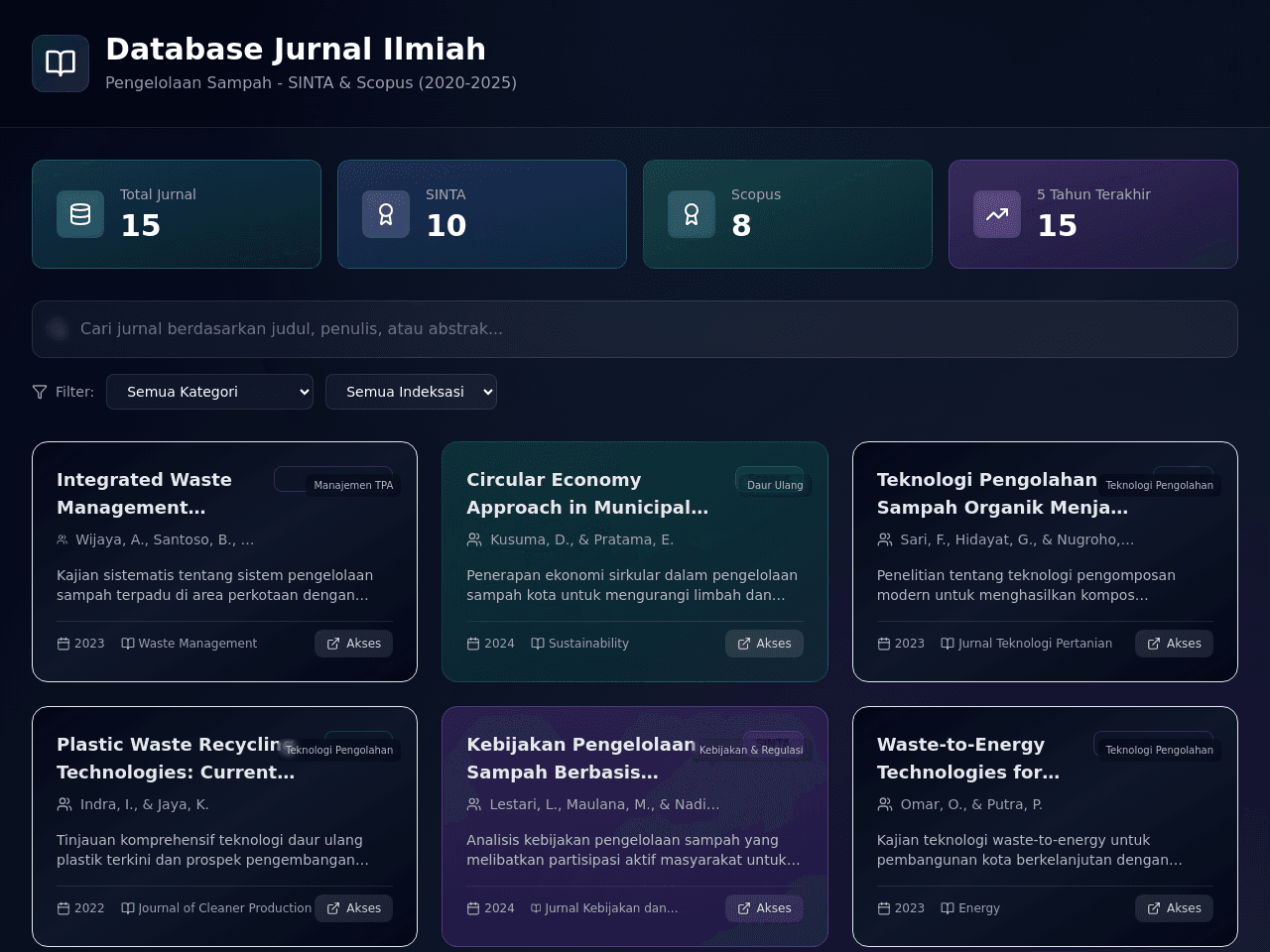
Task: Click the Teknologi Pengolahan Sampah Organik title
Action: coord(1002,494)
